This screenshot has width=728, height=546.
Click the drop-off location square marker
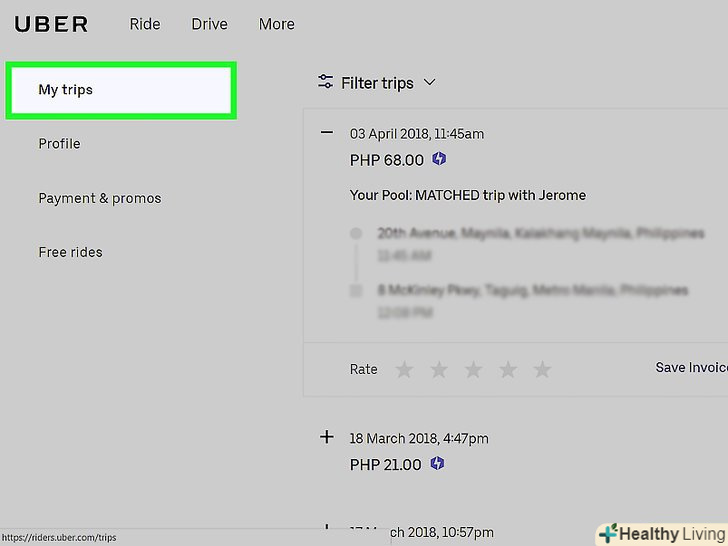pos(356,291)
